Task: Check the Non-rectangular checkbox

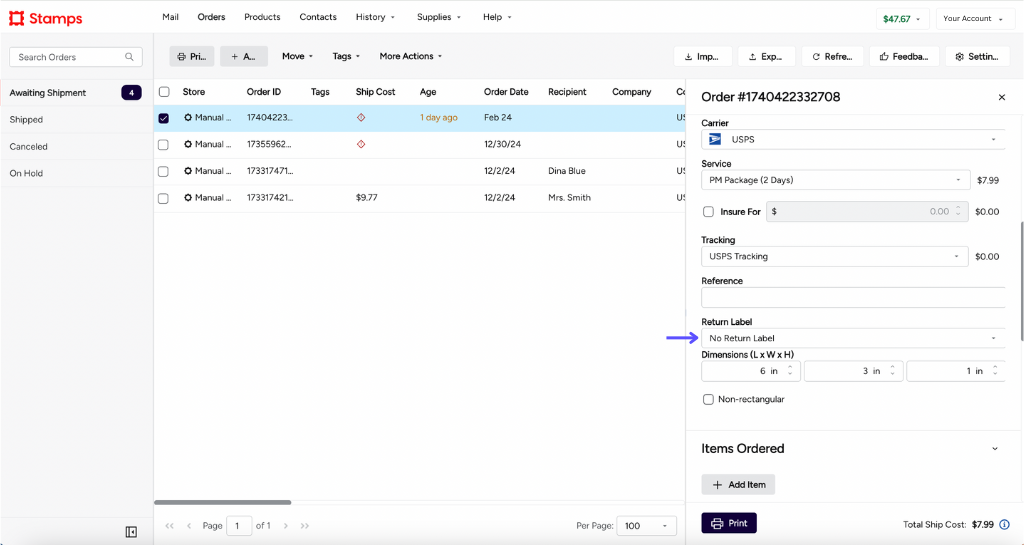Action: pos(708,399)
